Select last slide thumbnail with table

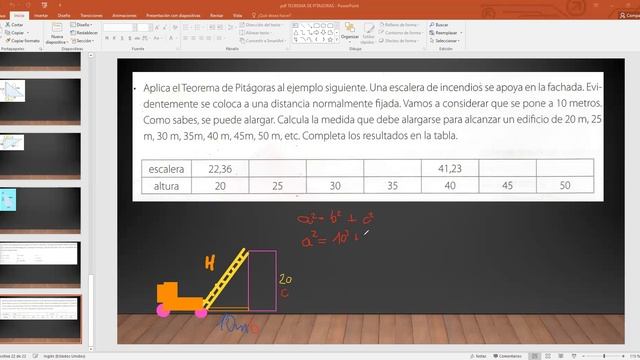point(40,319)
